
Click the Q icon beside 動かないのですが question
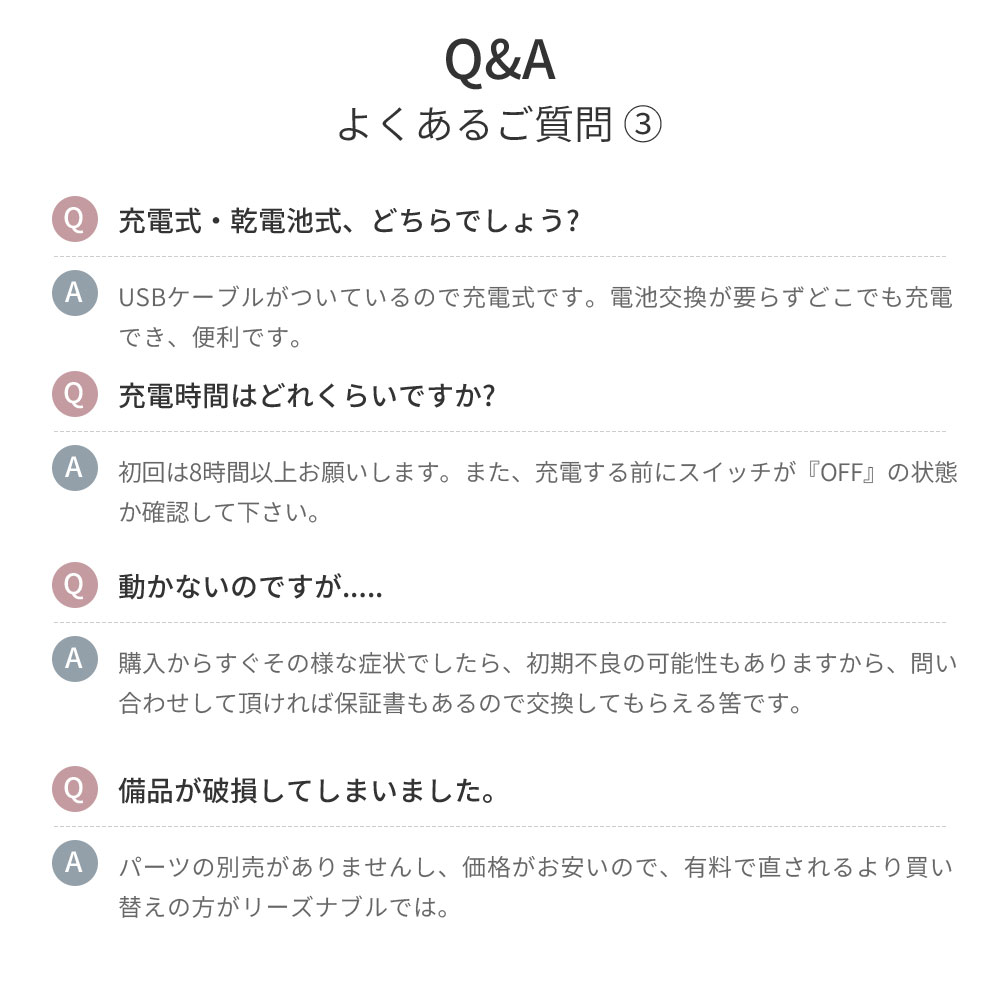pos(75,585)
